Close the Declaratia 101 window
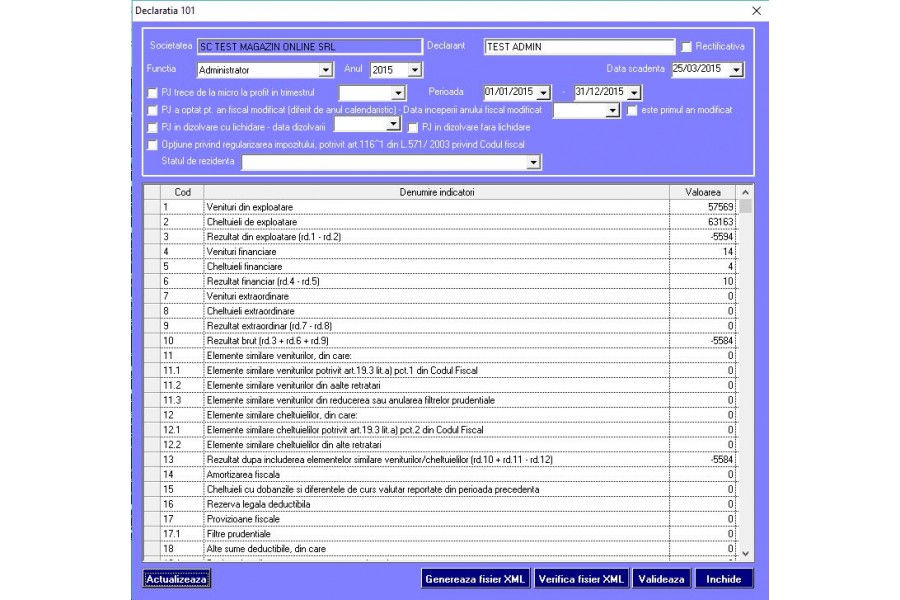 (x=757, y=11)
